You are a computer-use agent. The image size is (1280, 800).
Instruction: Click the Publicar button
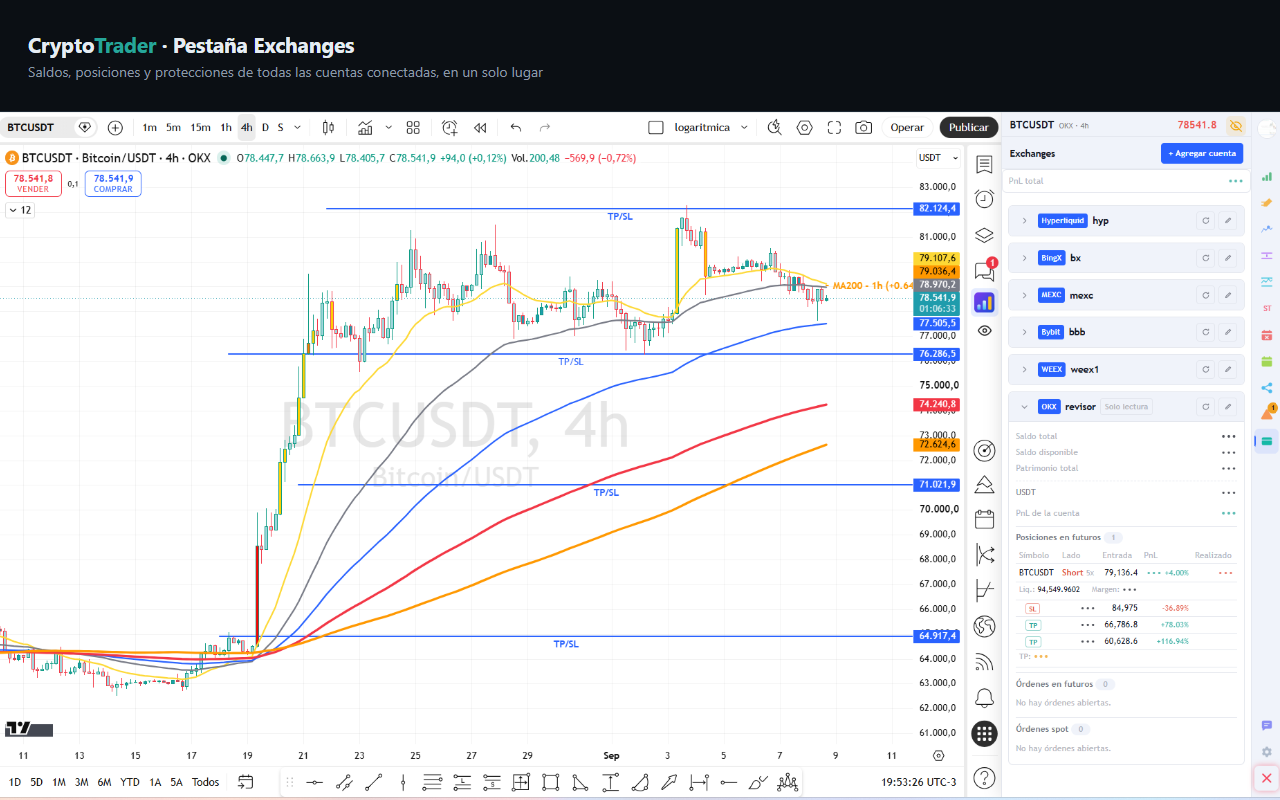[x=968, y=127]
